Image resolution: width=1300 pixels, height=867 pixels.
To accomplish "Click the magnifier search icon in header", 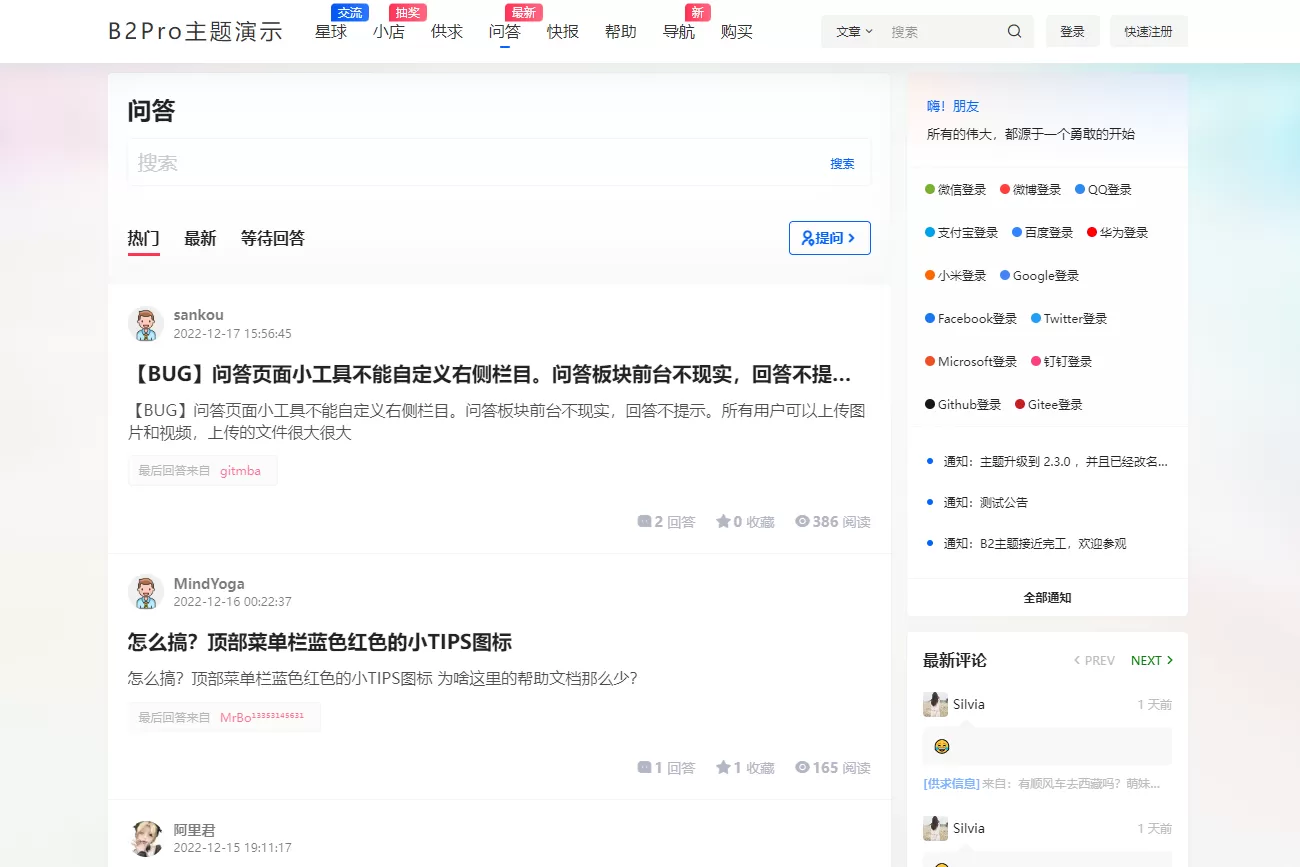I will click(x=1014, y=31).
